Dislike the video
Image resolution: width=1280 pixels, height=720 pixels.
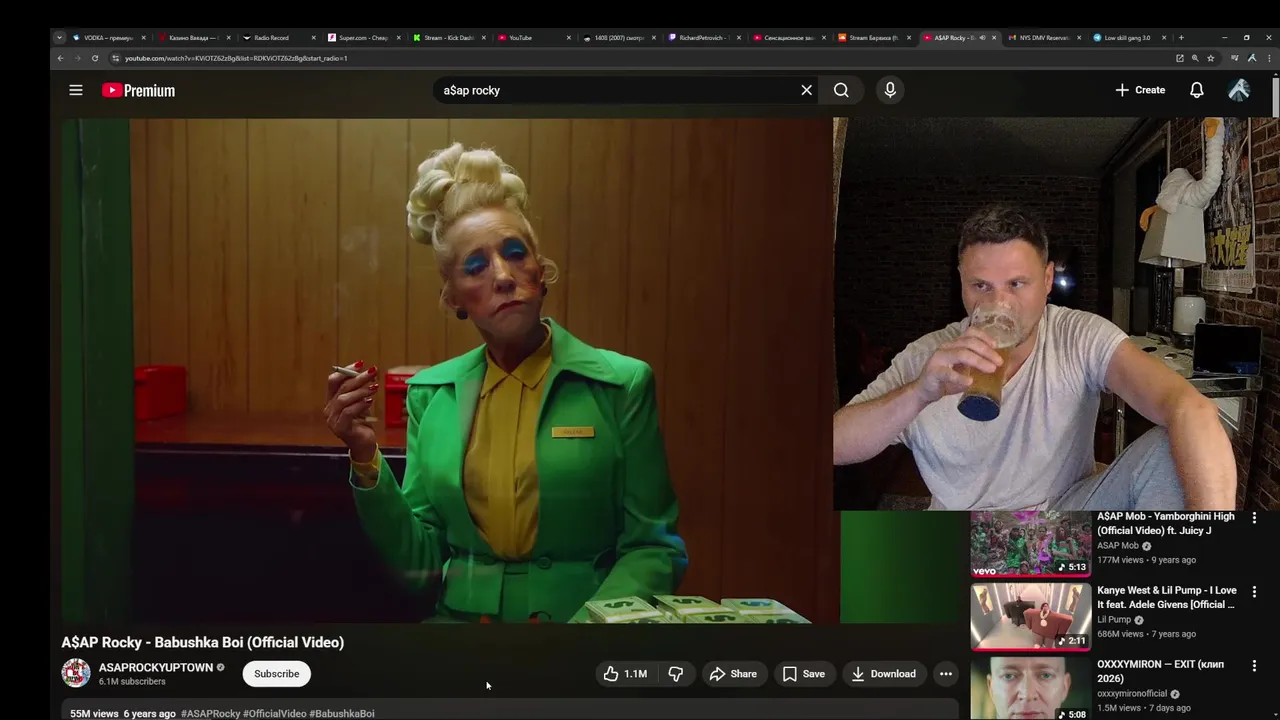click(676, 674)
